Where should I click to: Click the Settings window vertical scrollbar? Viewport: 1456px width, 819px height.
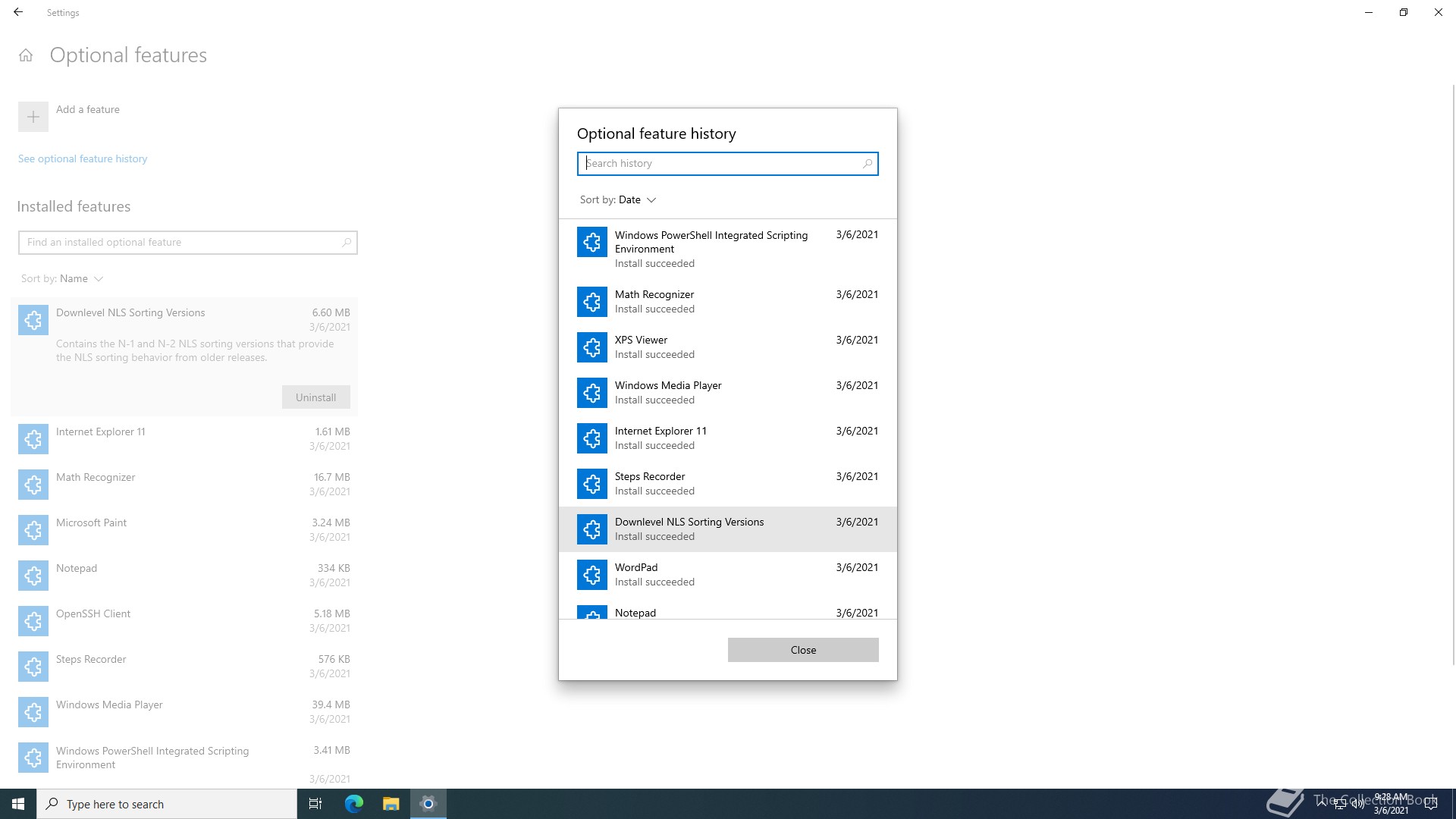click(x=1453, y=375)
